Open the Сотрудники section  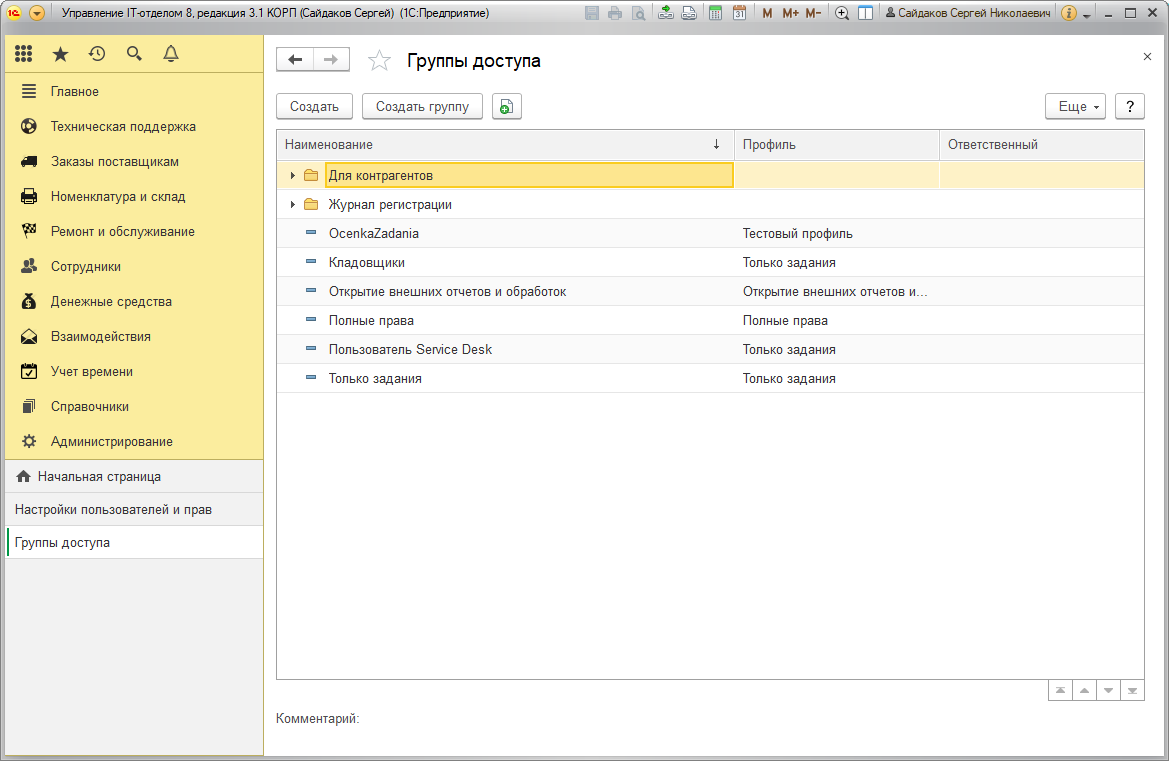click(x=134, y=267)
